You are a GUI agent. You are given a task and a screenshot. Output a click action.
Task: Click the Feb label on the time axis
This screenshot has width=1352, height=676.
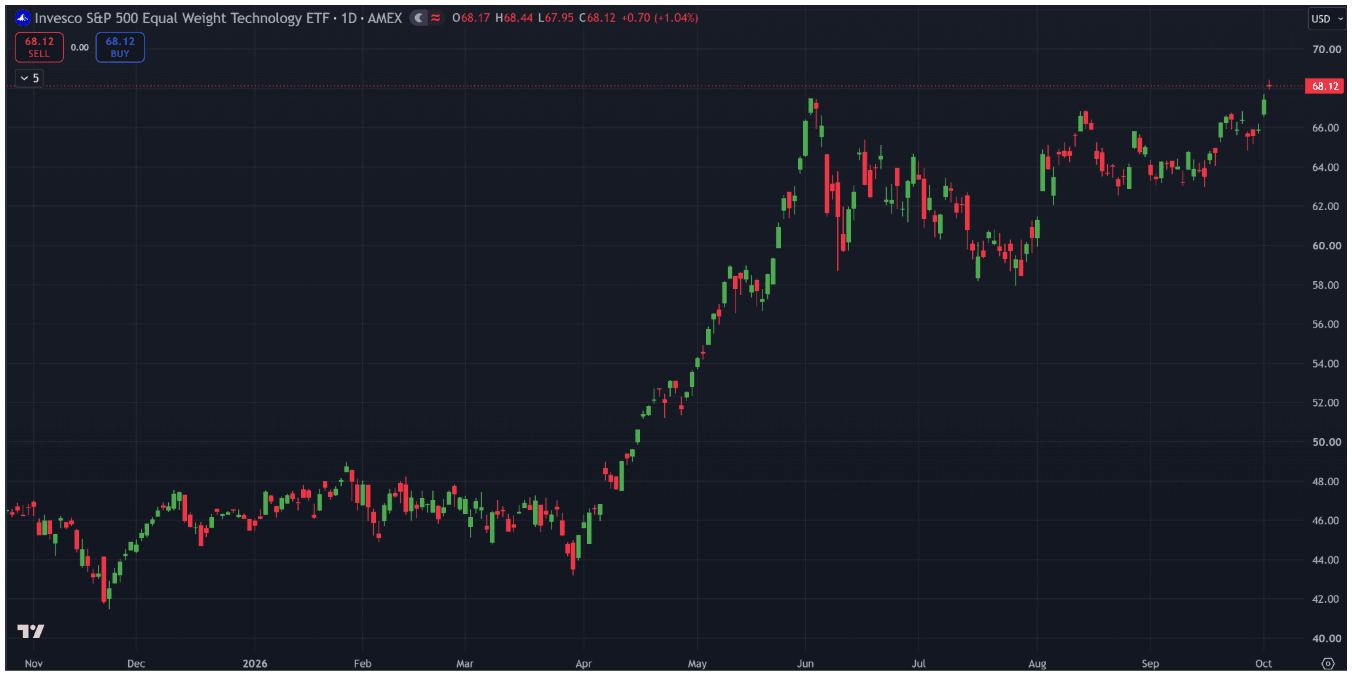pyautogui.click(x=363, y=663)
